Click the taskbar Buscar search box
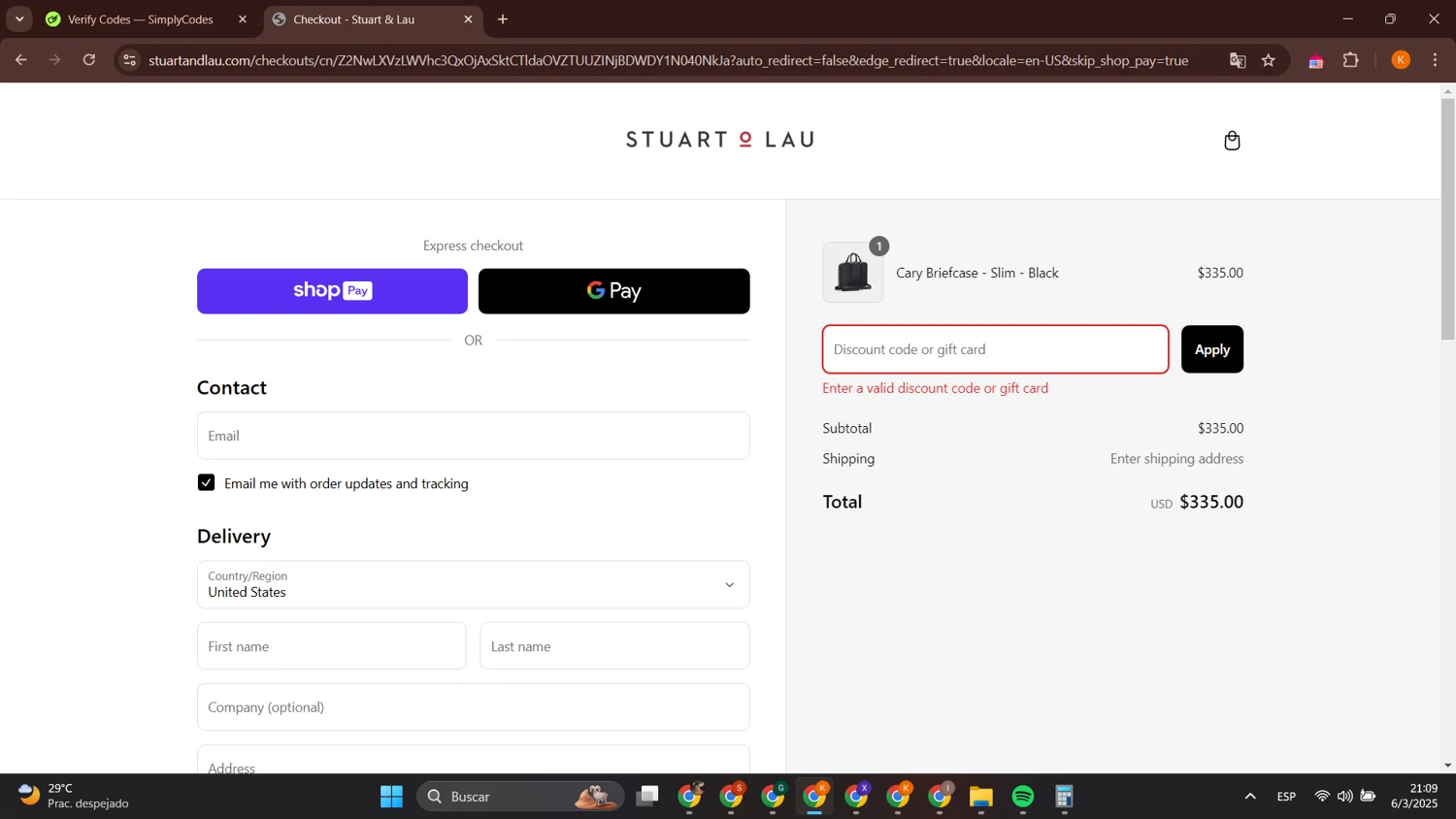 tap(520, 797)
